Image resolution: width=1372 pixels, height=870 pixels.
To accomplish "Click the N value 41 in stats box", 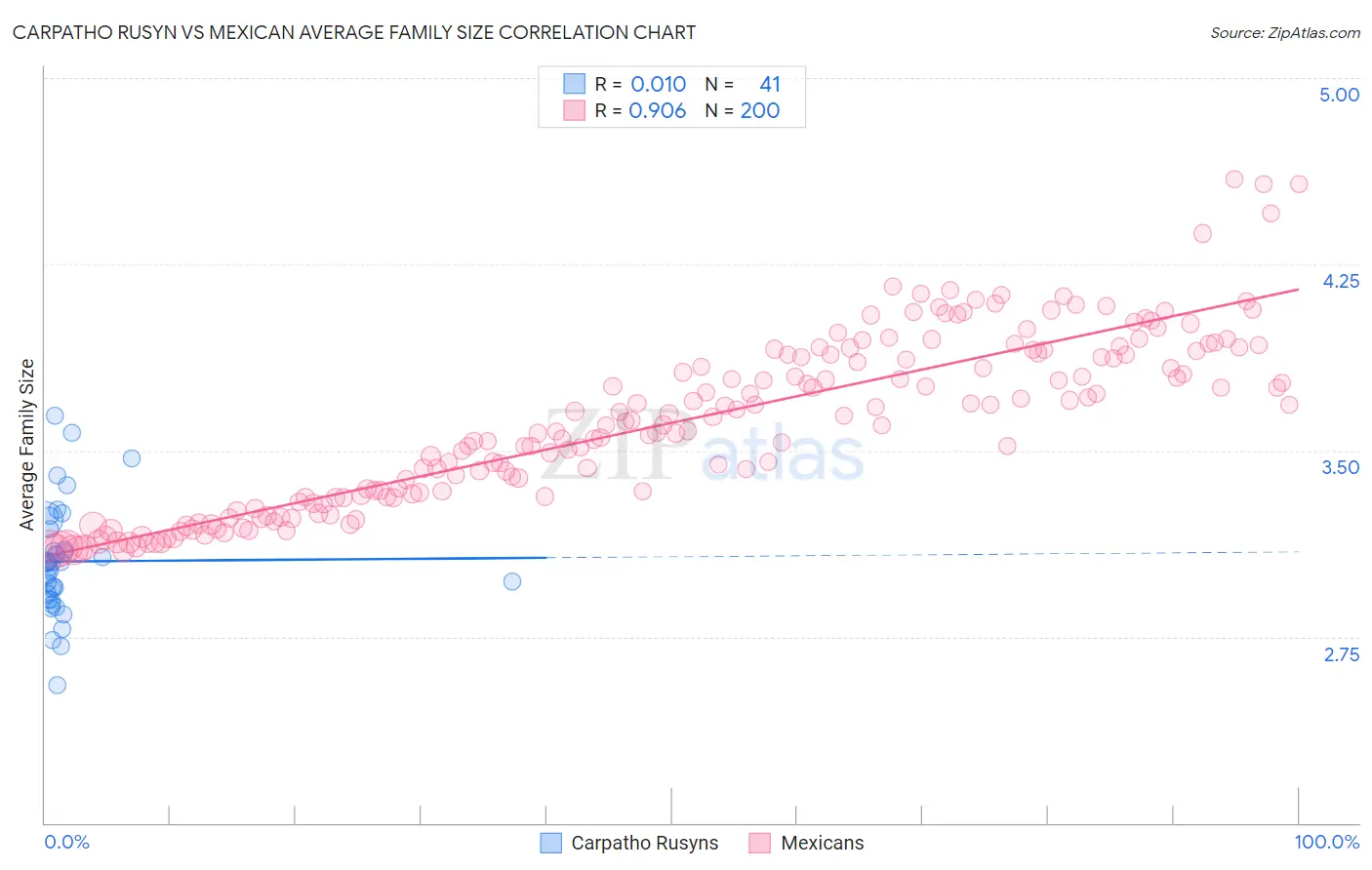I will tap(770, 84).
